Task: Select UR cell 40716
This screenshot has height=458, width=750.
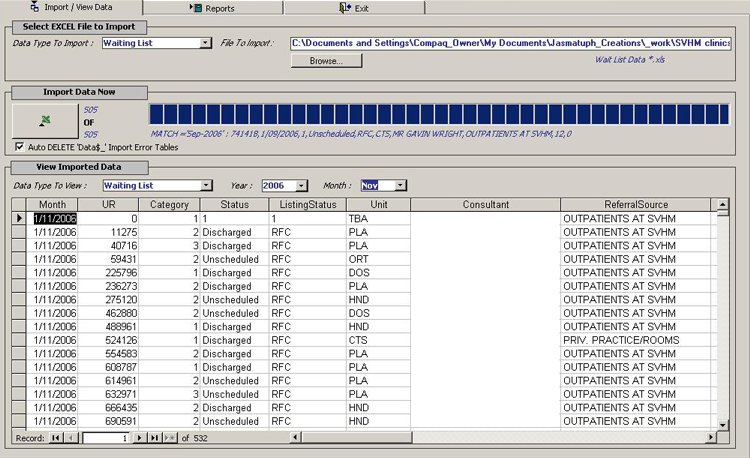Action: 108,246
